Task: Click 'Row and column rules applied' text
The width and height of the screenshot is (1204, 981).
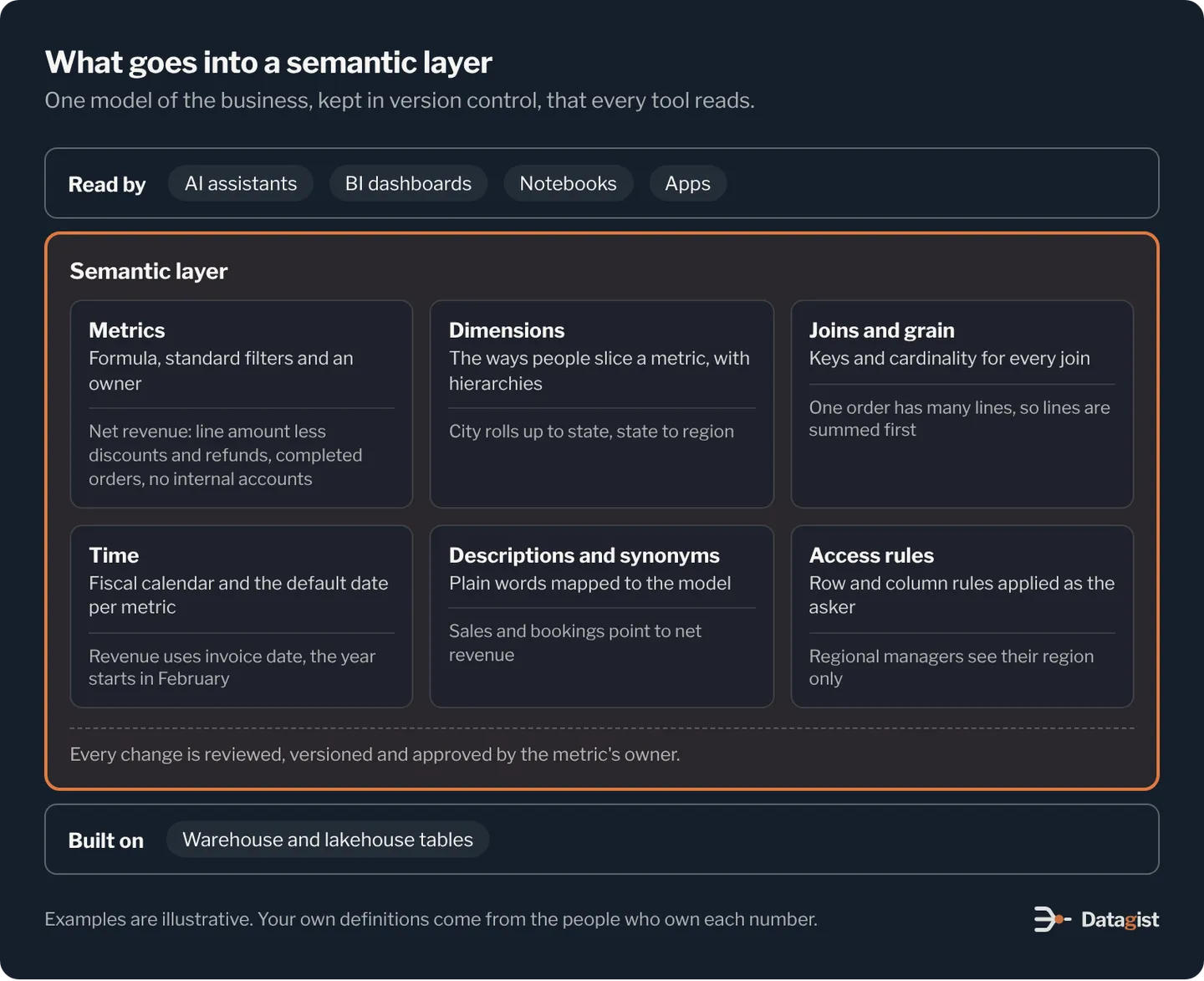Action: coord(962,595)
